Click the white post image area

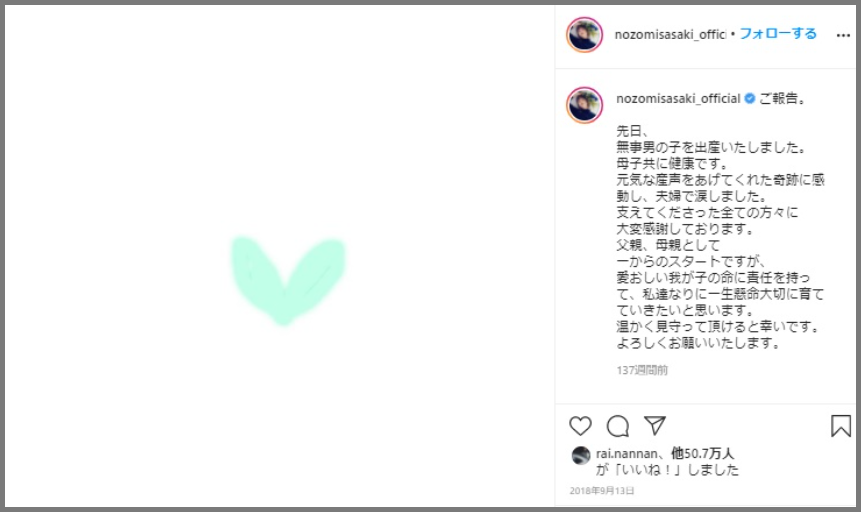280,255
